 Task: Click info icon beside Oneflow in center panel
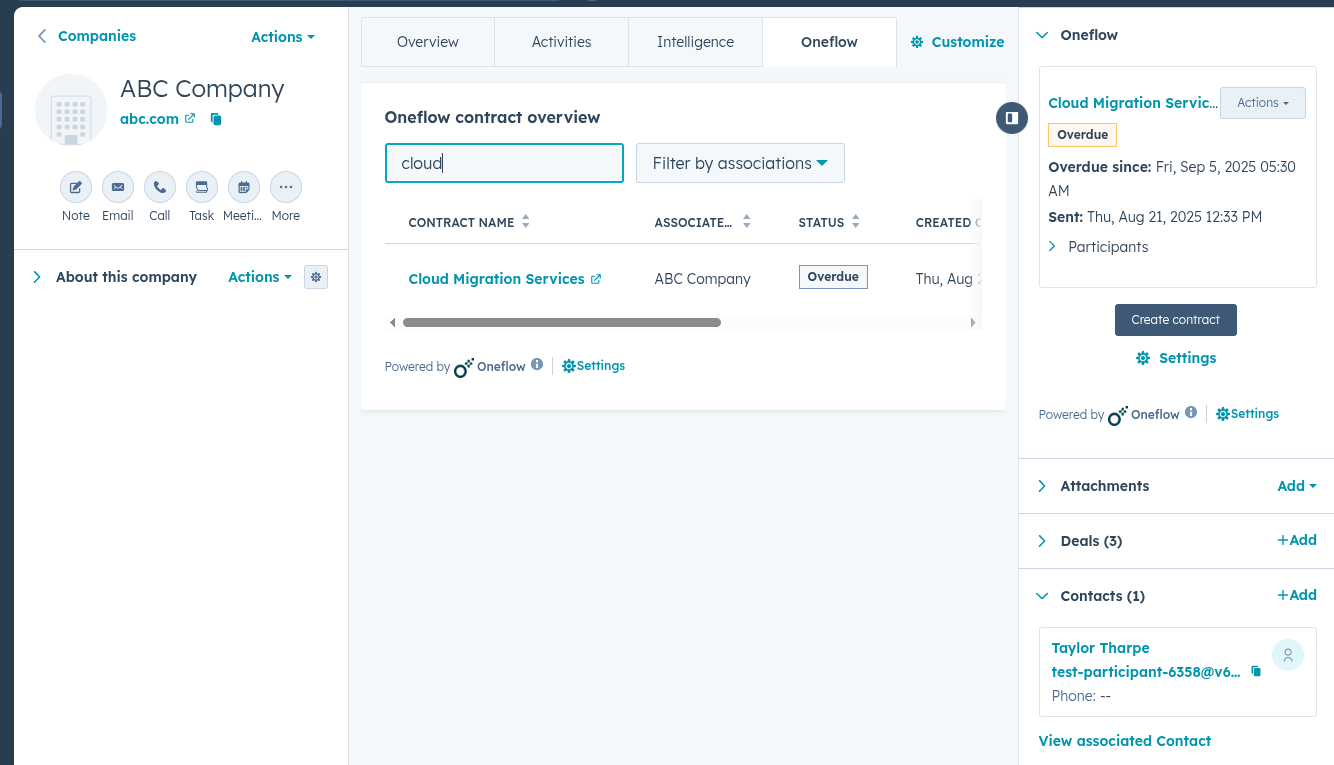(x=537, y=365)
